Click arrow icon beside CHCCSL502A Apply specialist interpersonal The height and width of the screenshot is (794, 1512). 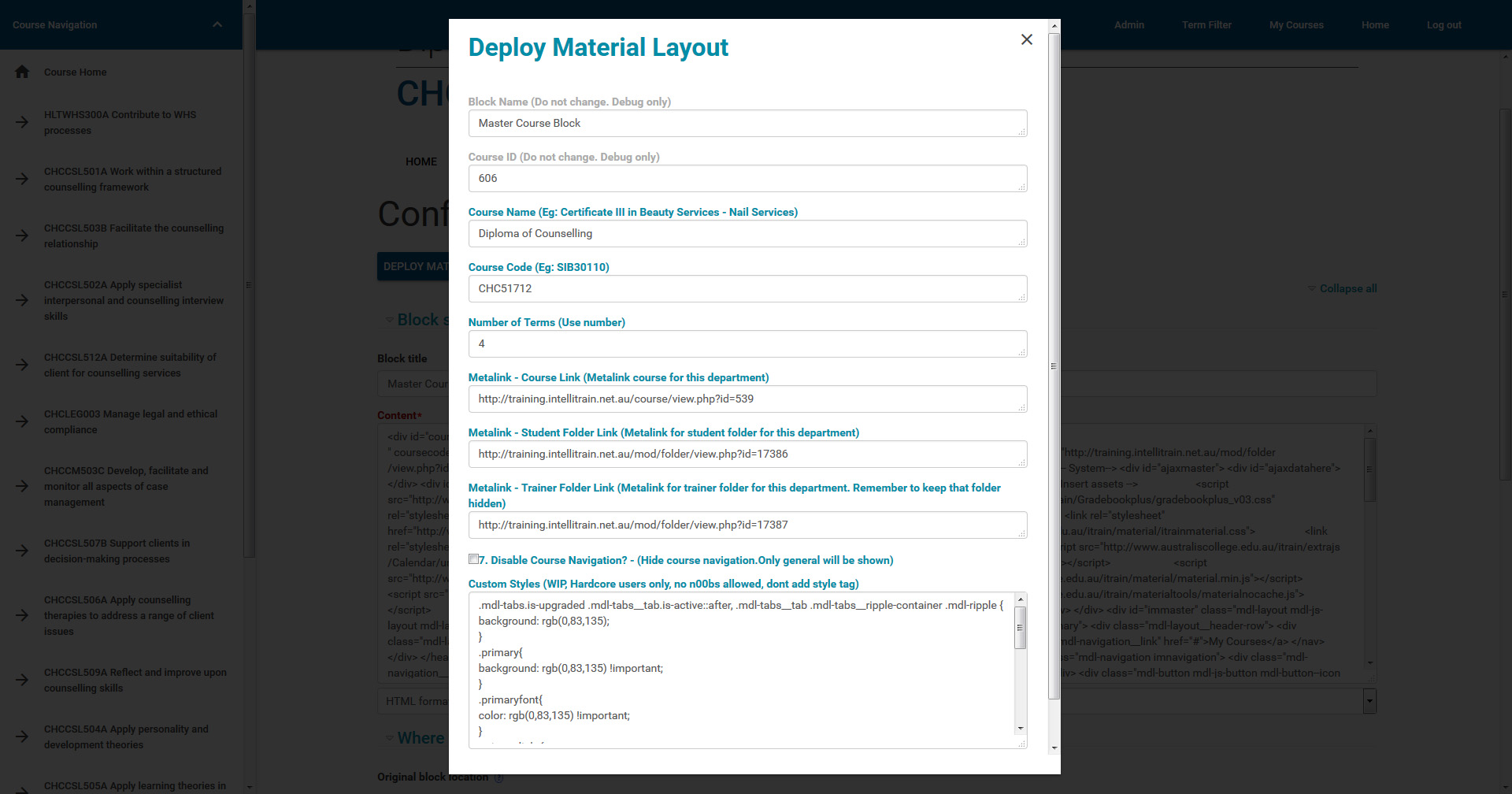coord(22,300)
